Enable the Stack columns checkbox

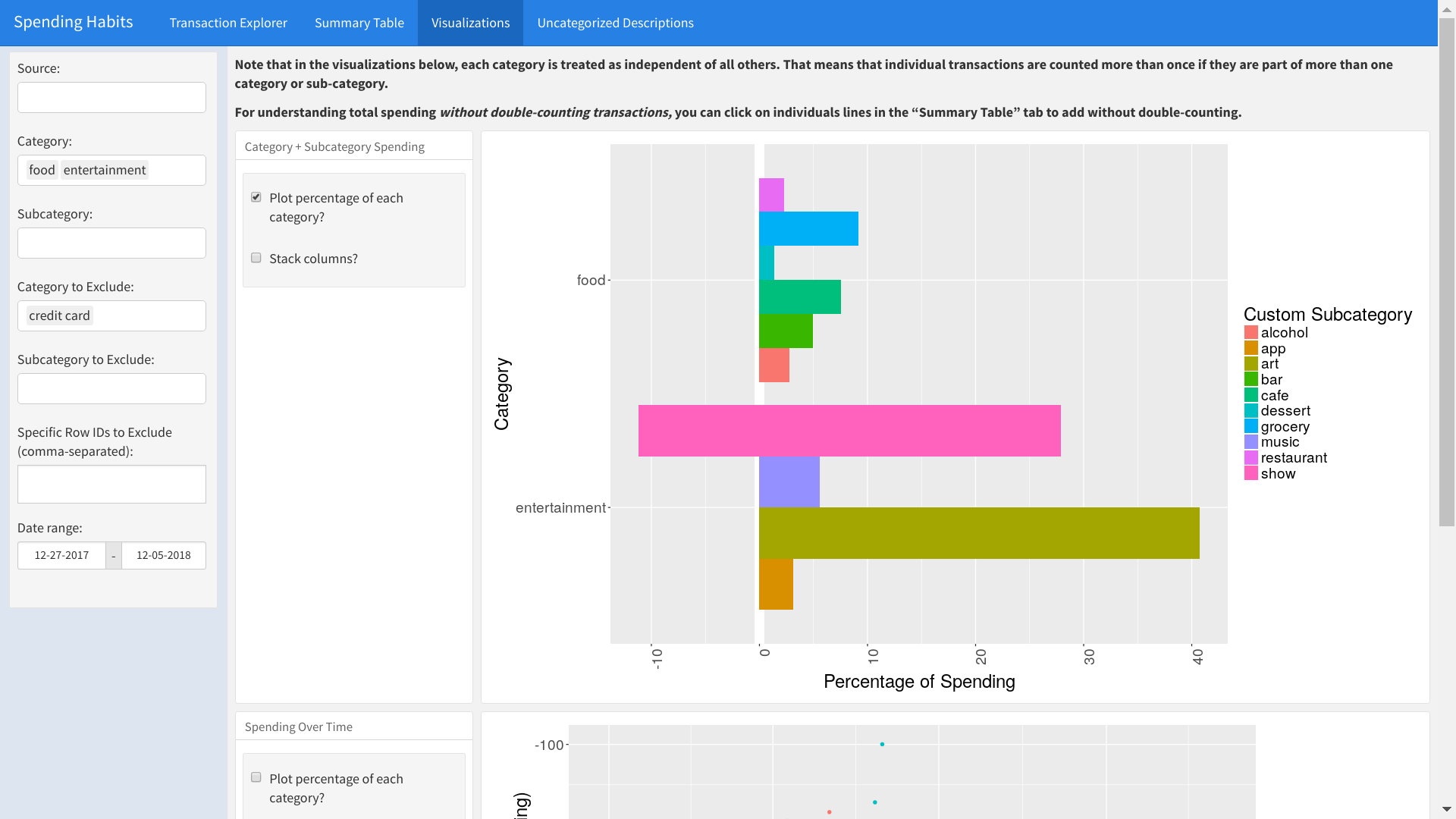256,258
